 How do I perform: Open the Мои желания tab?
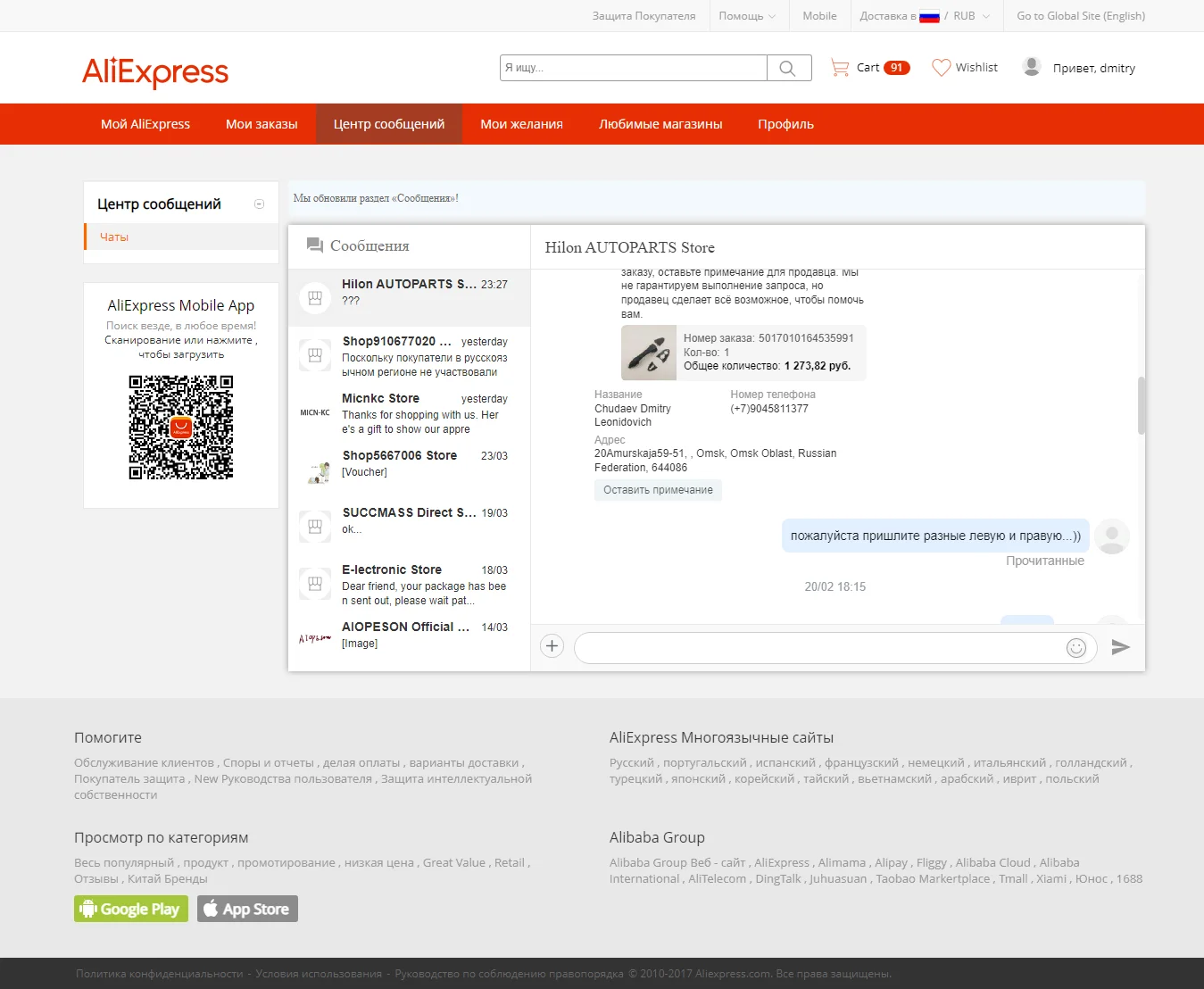coord(521,124)
